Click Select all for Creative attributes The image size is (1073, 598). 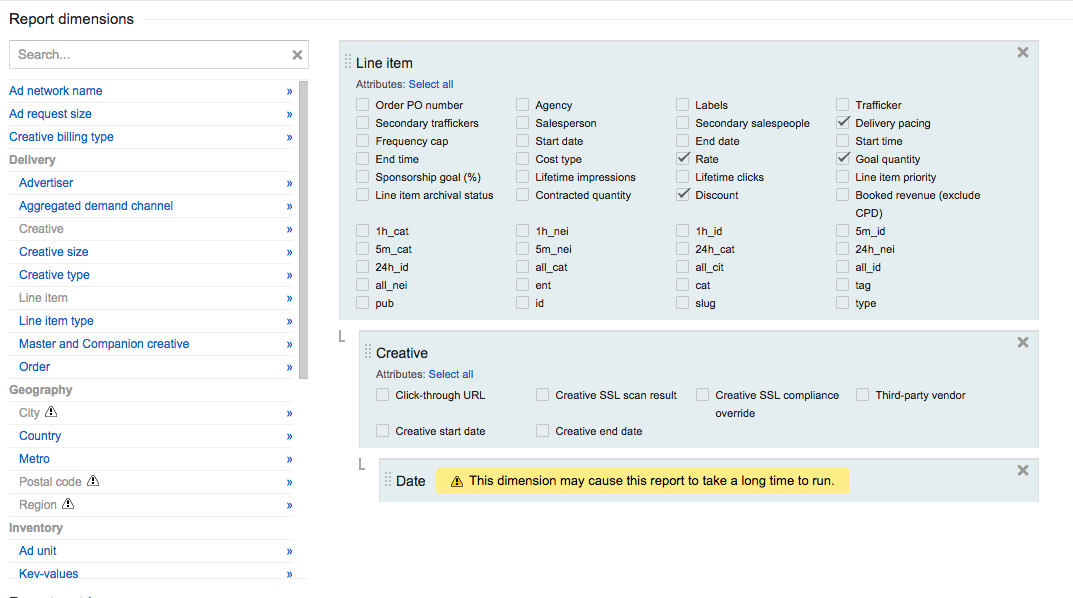coord(450,375)
